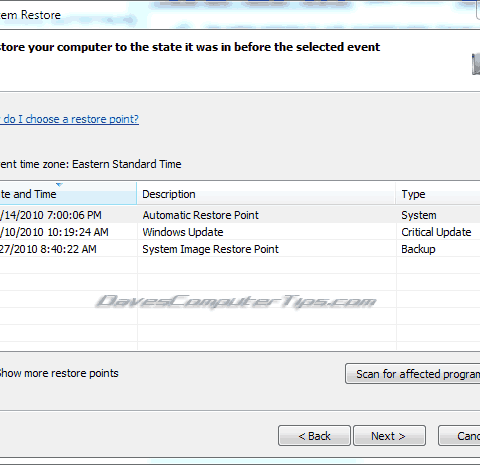The height and width of the screenshot is (465, 480).
Task: Click Scan for affected programs button
Action: pyautogui.click(x=413, y=374)
